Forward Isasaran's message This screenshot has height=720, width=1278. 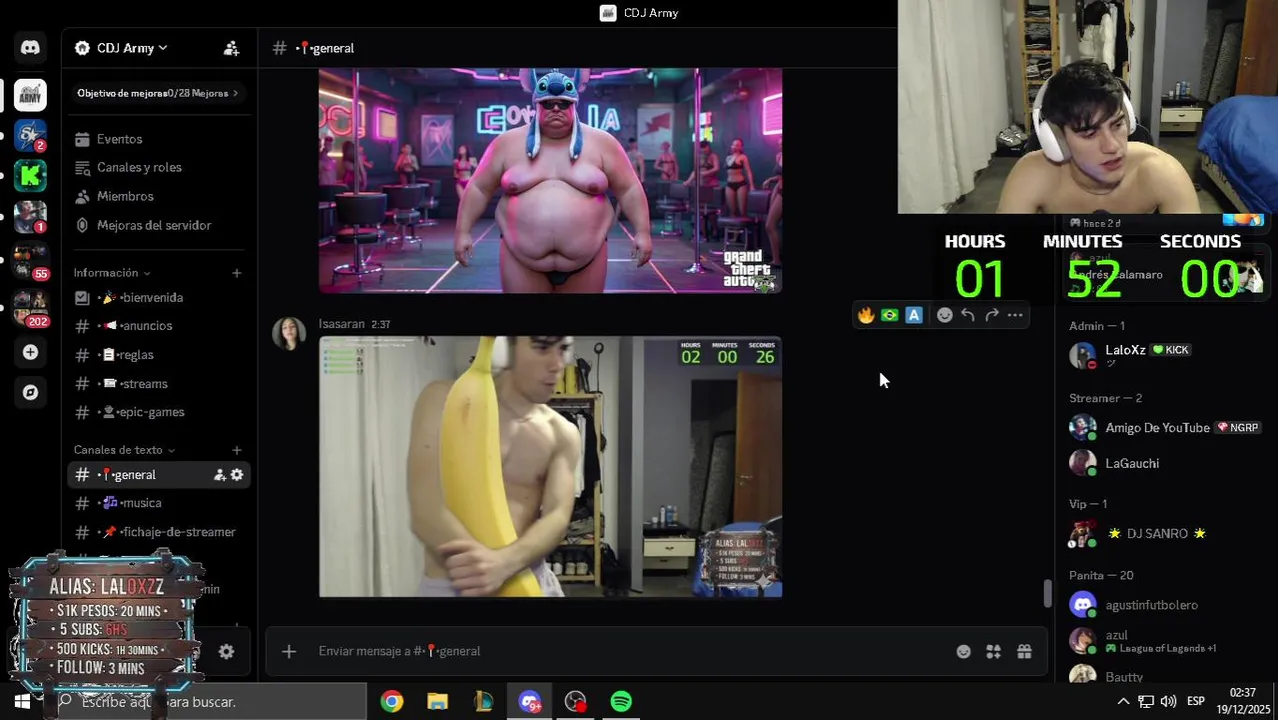pyautogui.click(x=992, y=315)
